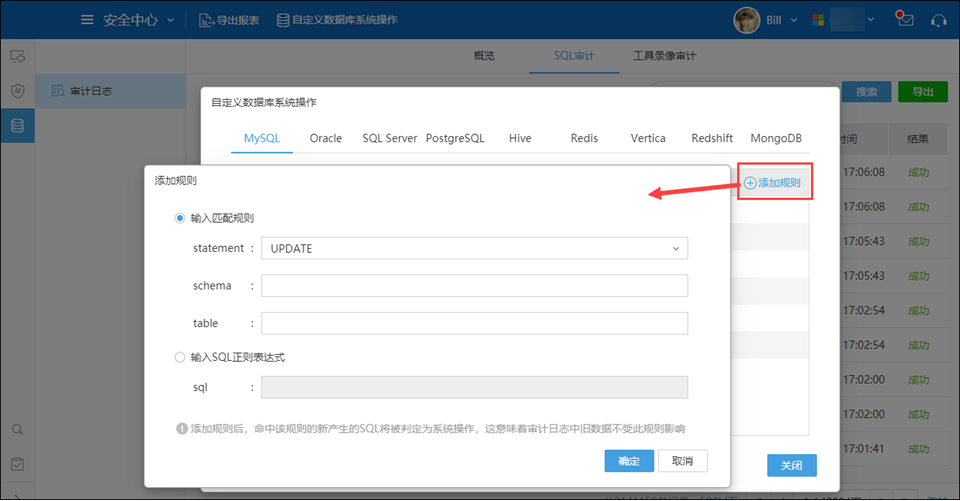Viewport: 960px width, 501px height.
Task: Select the 输入SQL正则表达式 radio button
Action: pyautogui.click(x=180, y=357)
